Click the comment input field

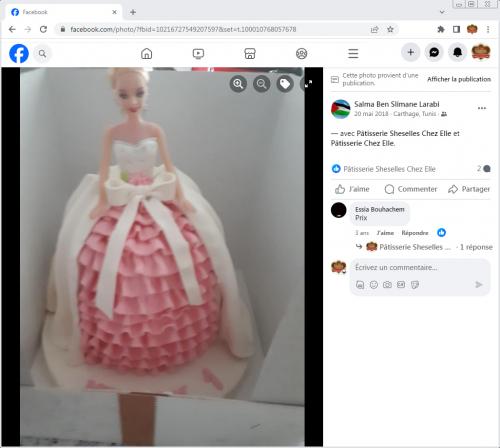[420, 267]
